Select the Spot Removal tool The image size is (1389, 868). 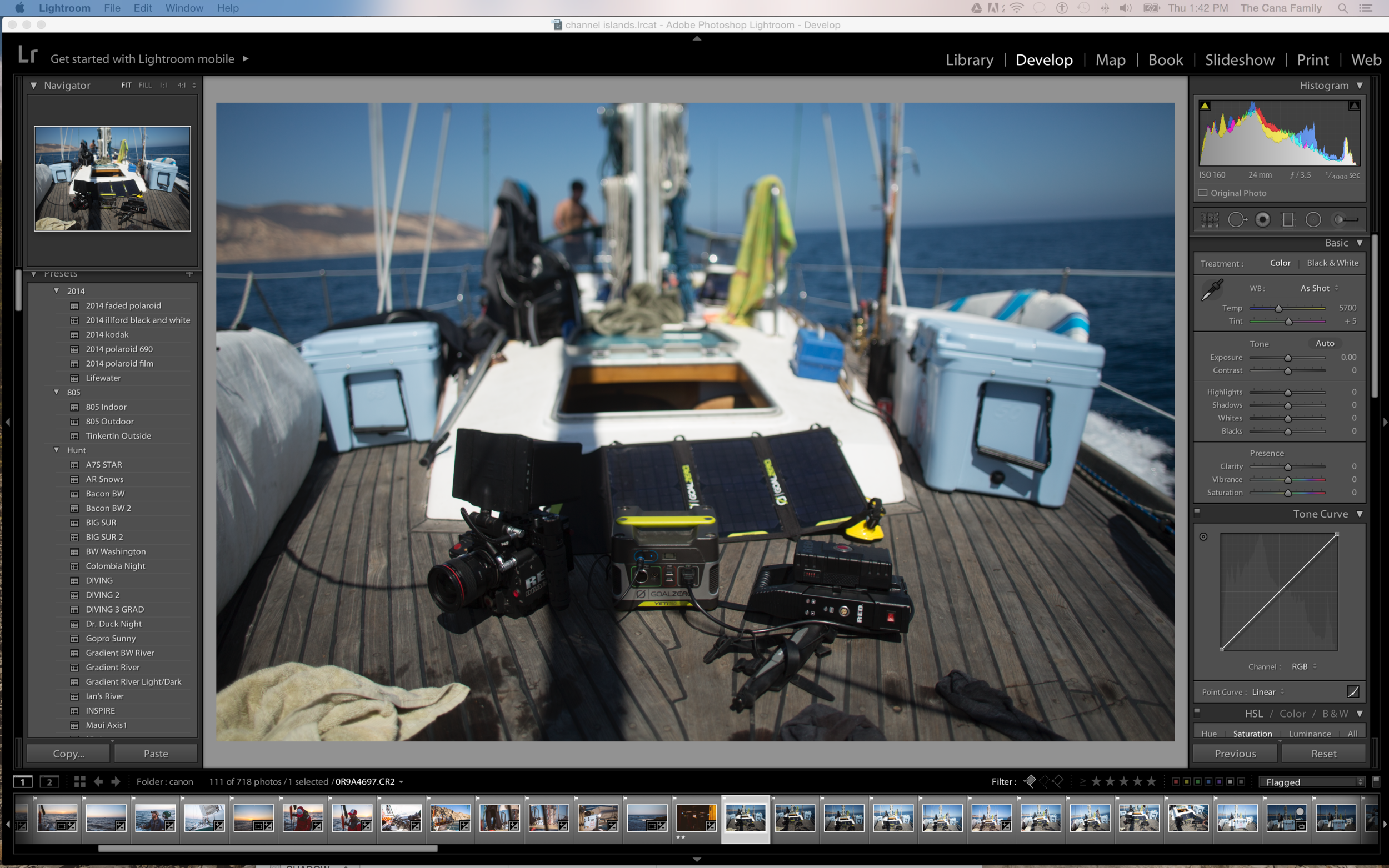[x=1237, y=219]
